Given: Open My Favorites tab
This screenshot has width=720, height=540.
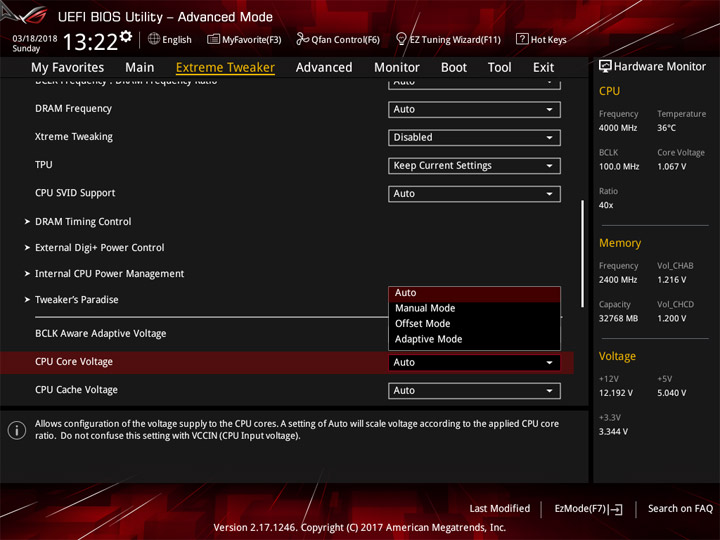Looking at the screenshot, I should [x=68, y=68].
